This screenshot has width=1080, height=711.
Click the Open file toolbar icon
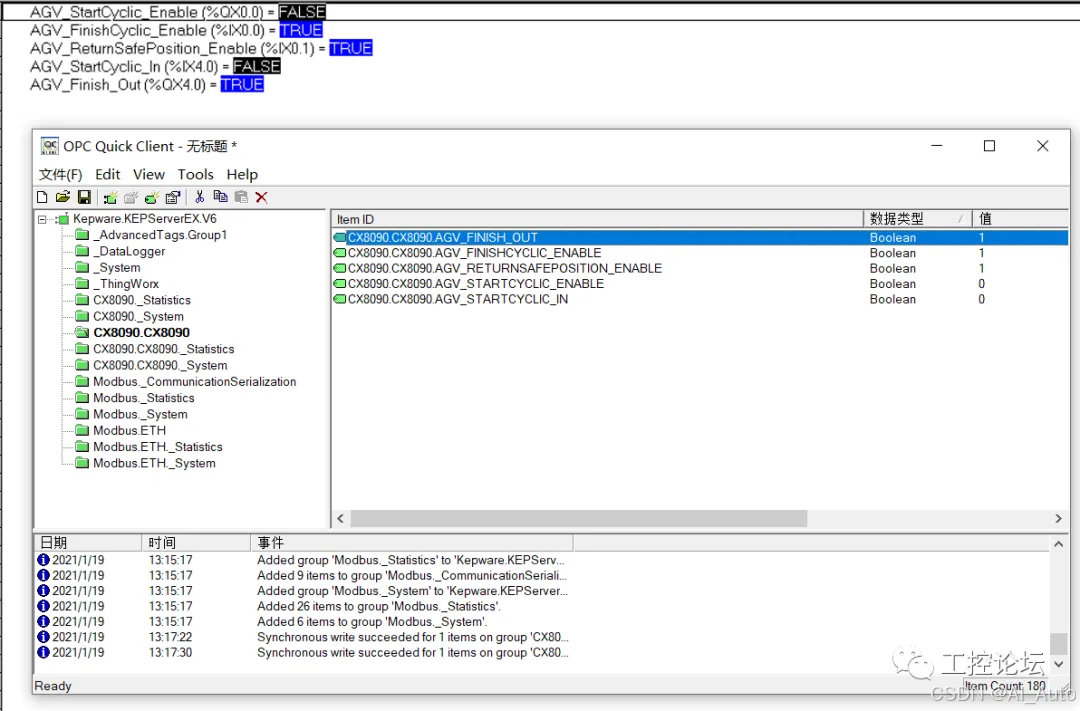(x=63, y=197)
